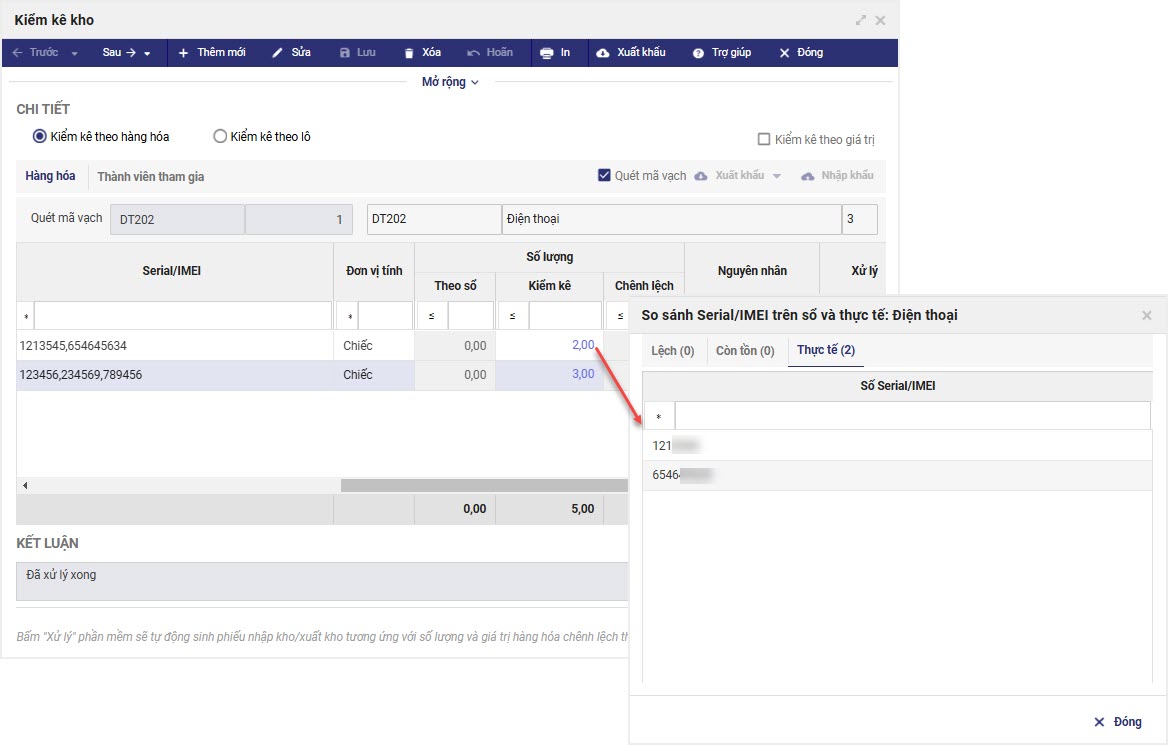Close the So sánh Serial/IMEI popup

click(x=1146, y=316)
